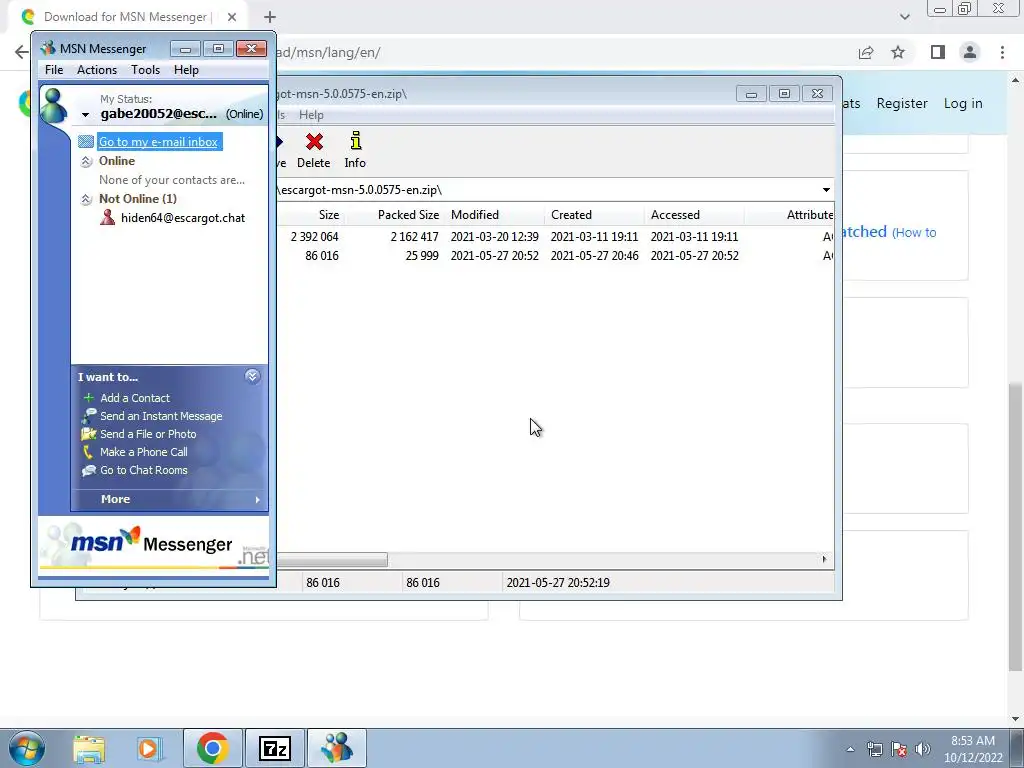Open the 7-Zip Help menu
This screenshot has width=1024, height=768.
click(312, 115)
